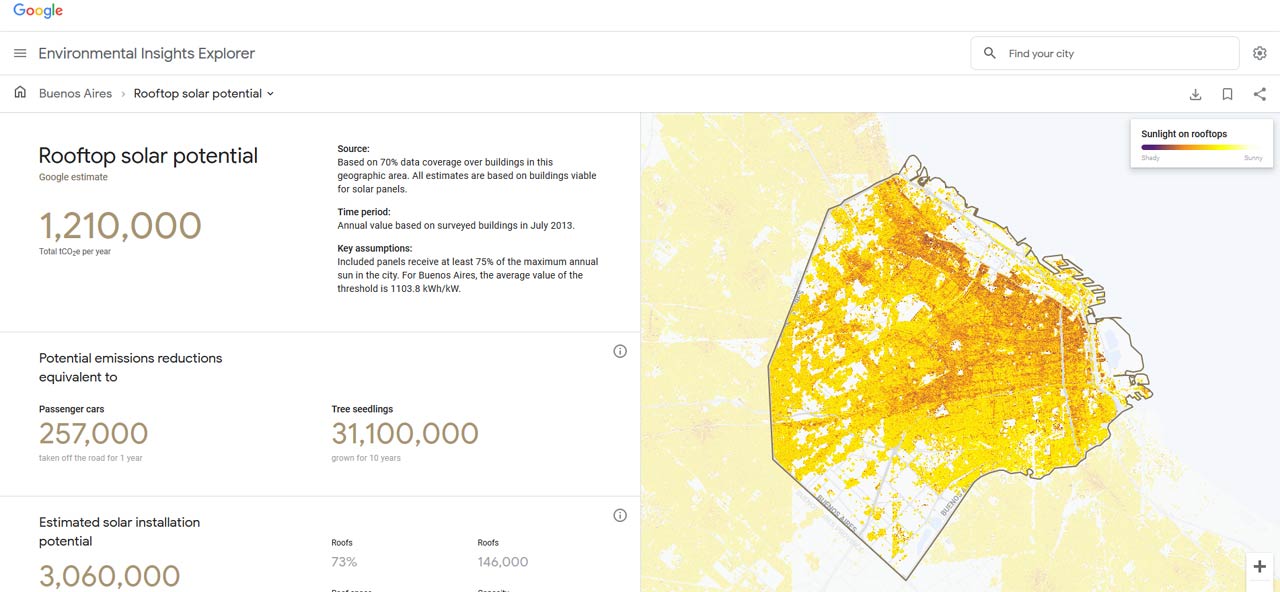This screenshot has width=1280, height=592.
Task: Click the 'Sunny' legend label
Action: click(x=1253, y=158)
